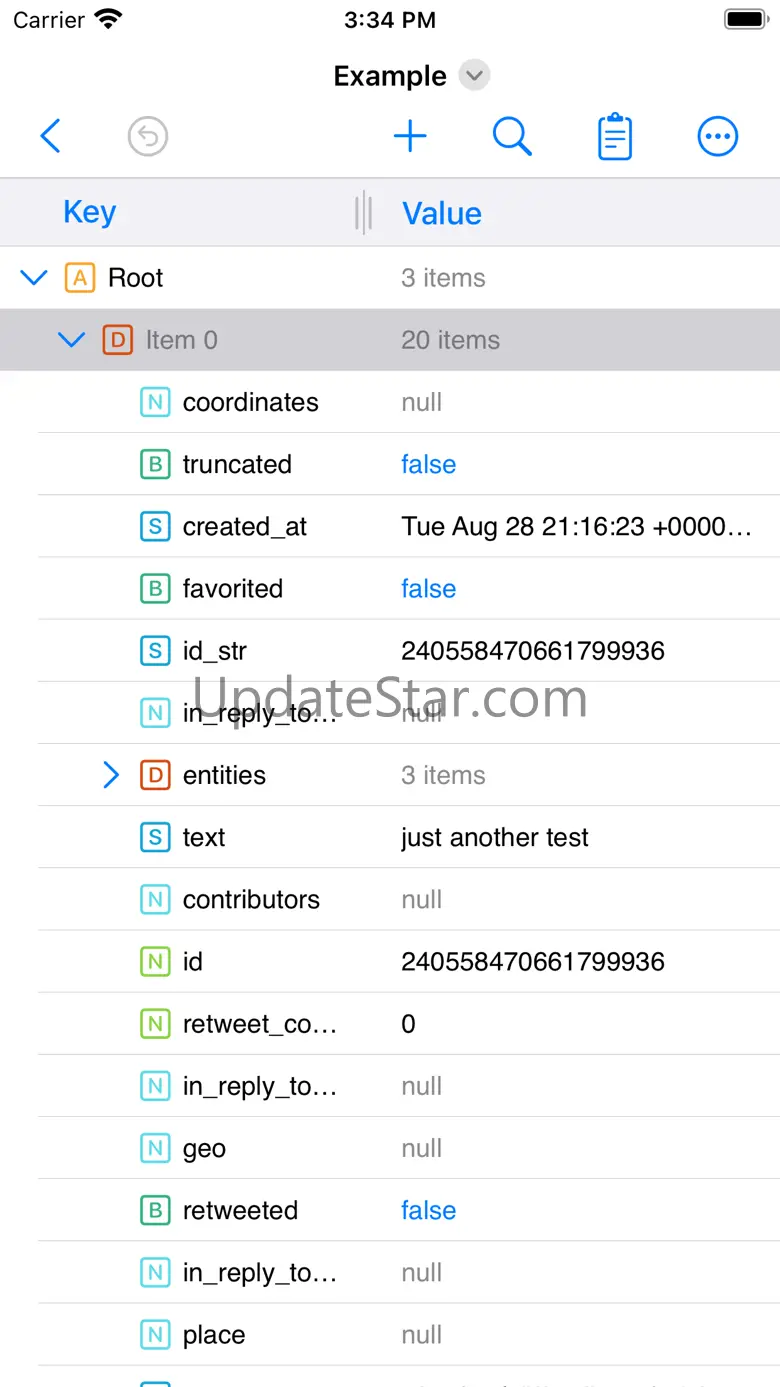Click the 'just another test' value
The image size is (780, 1387).
[495, 837]
